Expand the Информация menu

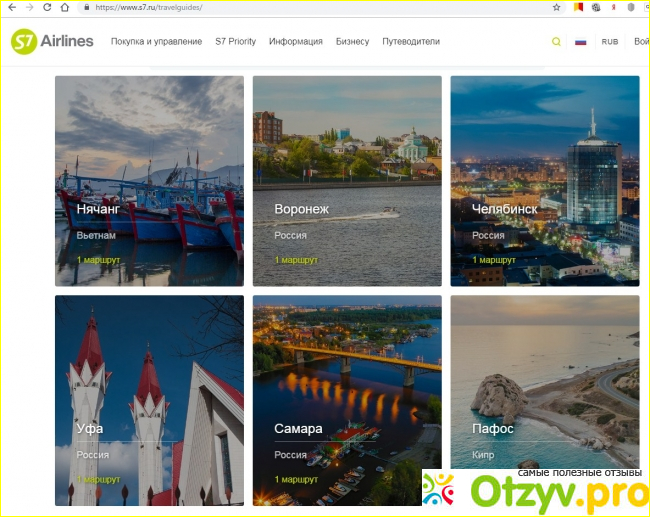[x=295, y=42]
